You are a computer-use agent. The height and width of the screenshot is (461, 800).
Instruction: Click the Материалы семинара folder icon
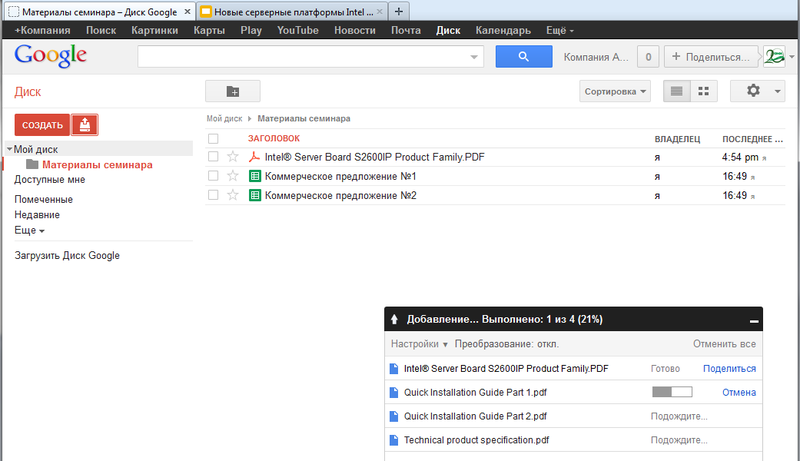pyautogui.click(x=32, y=164)
